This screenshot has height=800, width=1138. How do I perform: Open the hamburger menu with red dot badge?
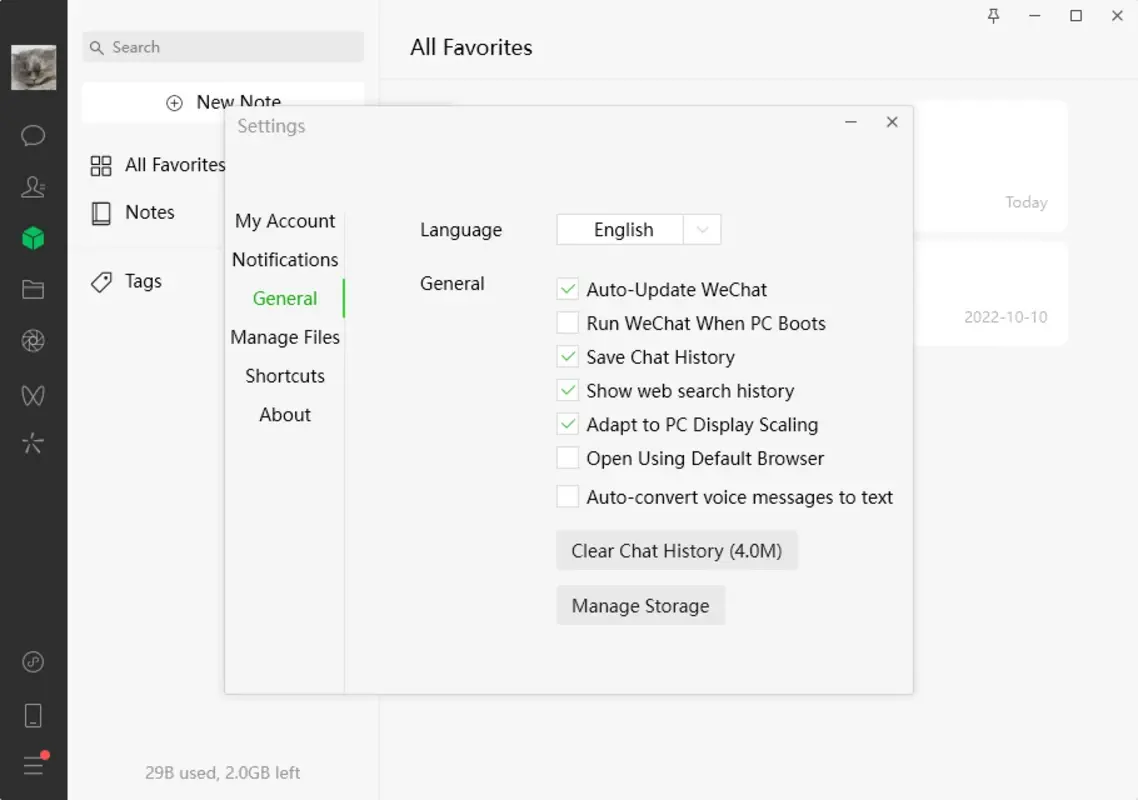pos(33,766)
